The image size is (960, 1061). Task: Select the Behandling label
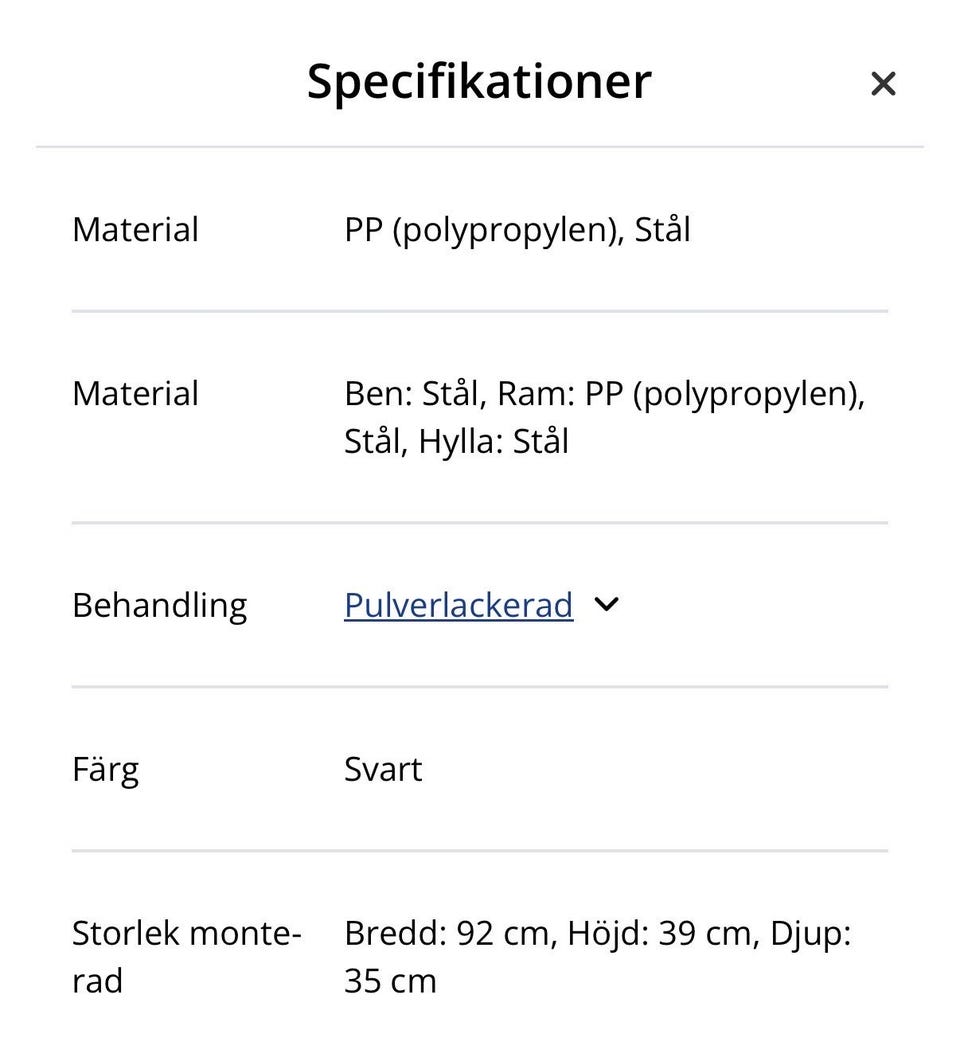[159, 606]
